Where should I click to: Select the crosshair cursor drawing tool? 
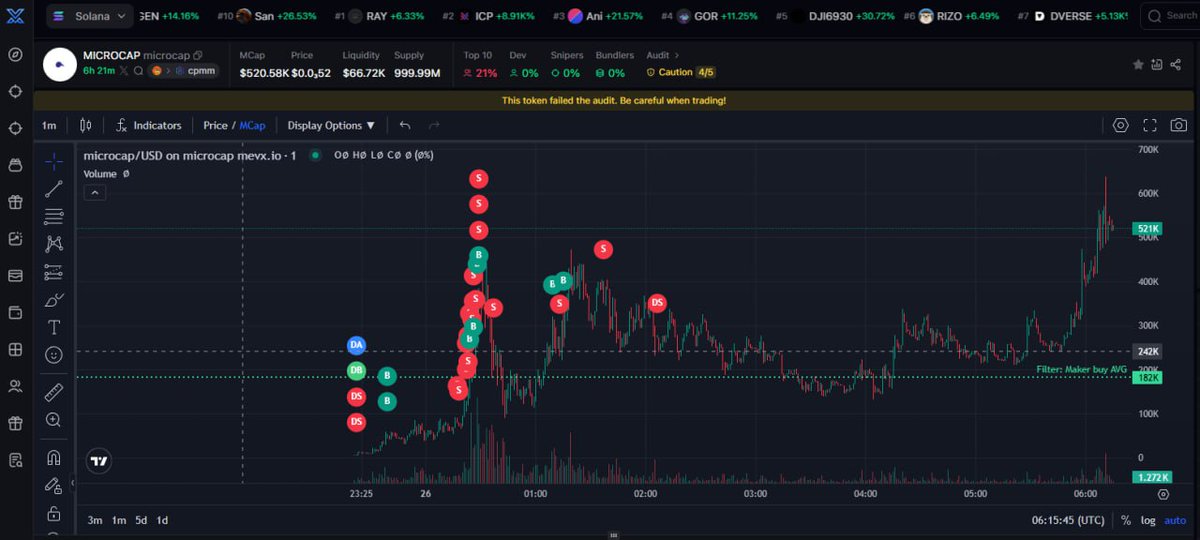[x=54, y=162]
